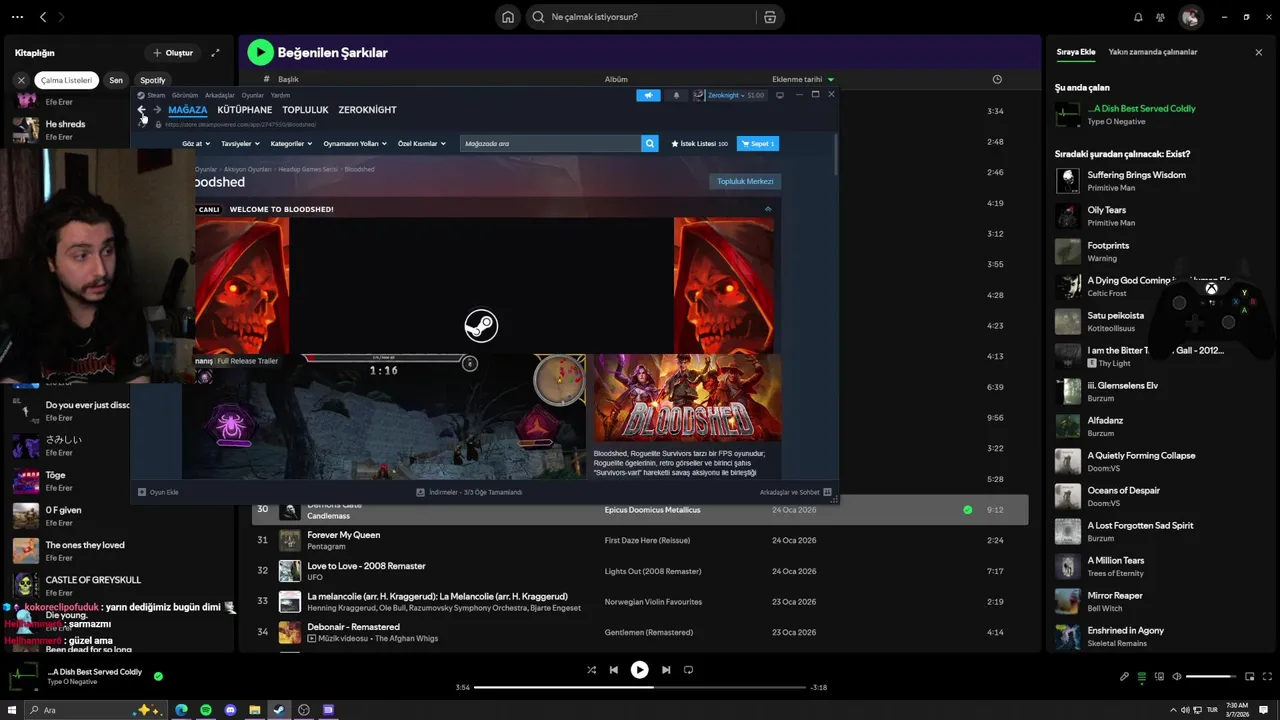The width and height of the screenshot is (1280, 720).
Task: Click the duration clock column header
Action: 997,79
